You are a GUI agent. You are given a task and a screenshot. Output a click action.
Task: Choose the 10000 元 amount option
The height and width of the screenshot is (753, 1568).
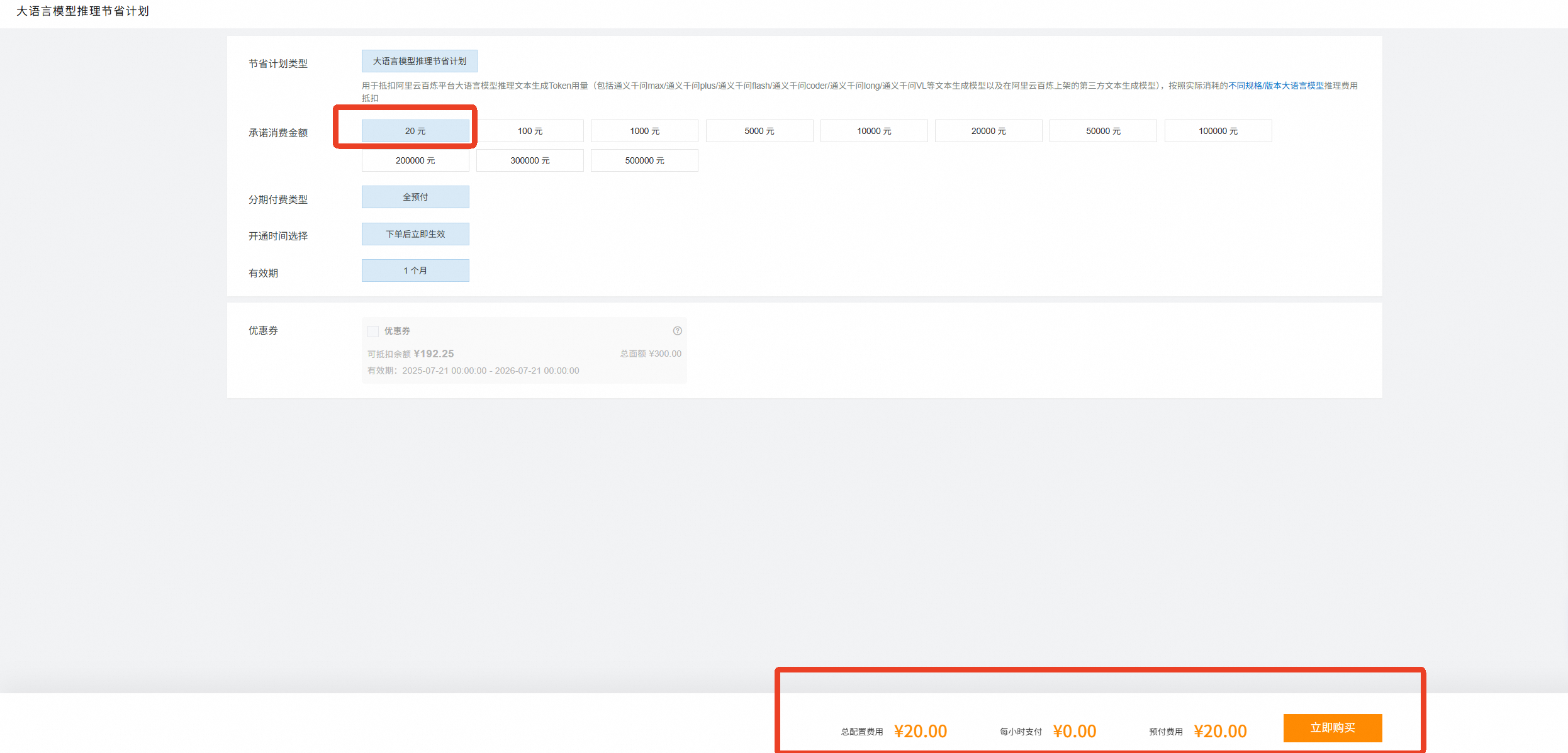(x=873, y=131)
